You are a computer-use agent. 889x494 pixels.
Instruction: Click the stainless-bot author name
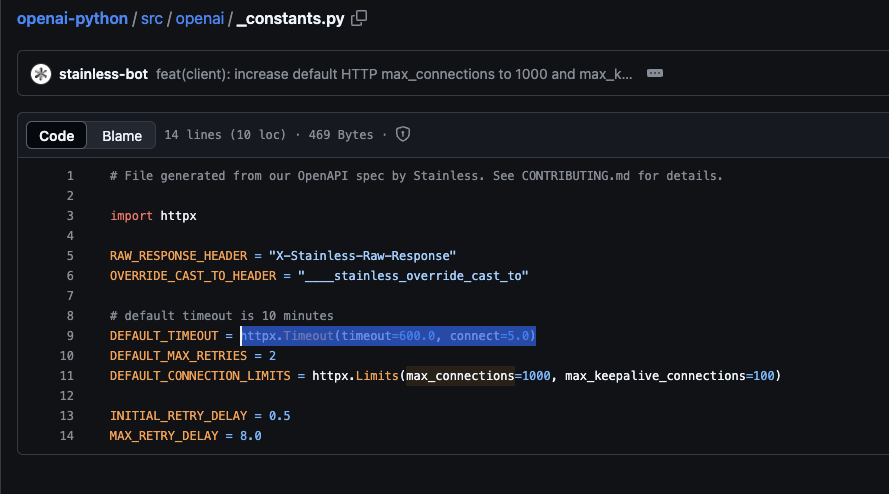[103, 74]
